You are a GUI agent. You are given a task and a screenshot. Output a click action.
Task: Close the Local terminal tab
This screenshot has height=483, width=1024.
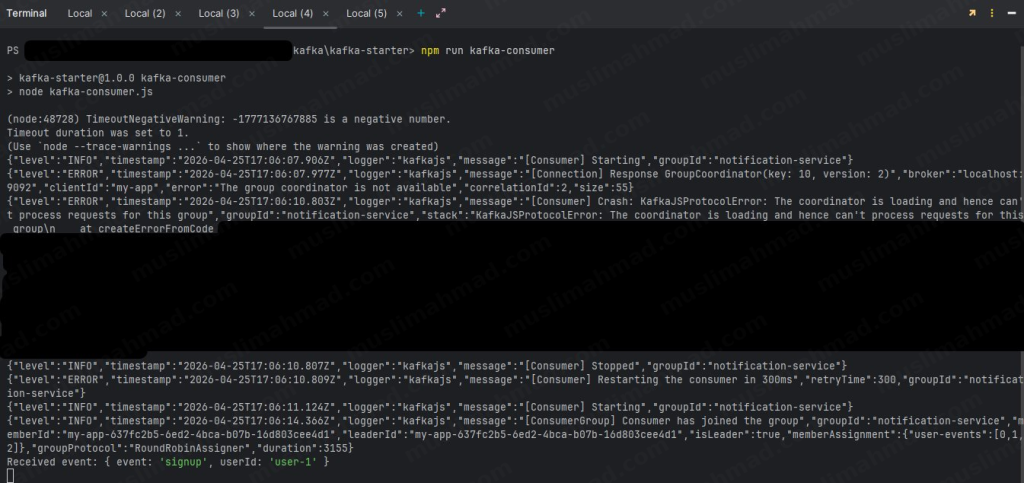point(104,14)
